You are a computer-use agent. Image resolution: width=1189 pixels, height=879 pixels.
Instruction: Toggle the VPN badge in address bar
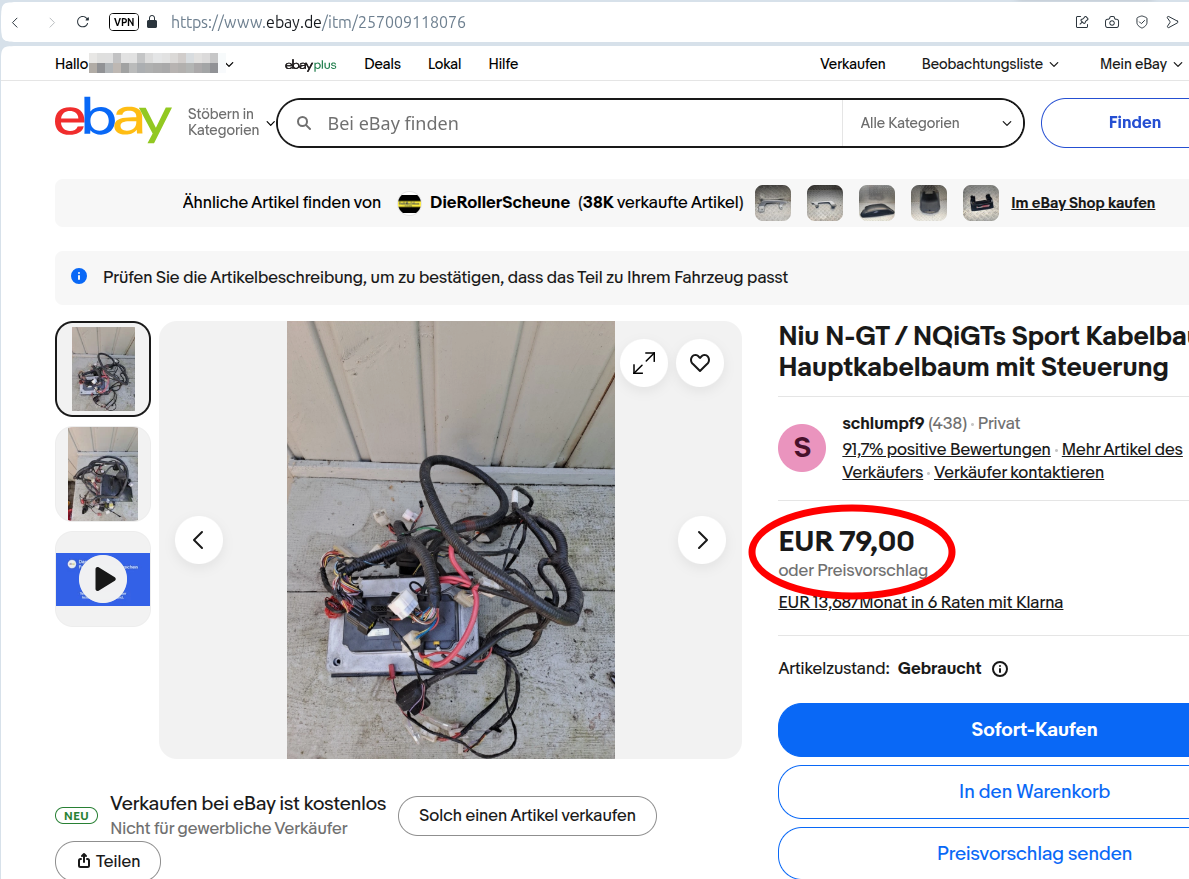[x=124, y=22]
